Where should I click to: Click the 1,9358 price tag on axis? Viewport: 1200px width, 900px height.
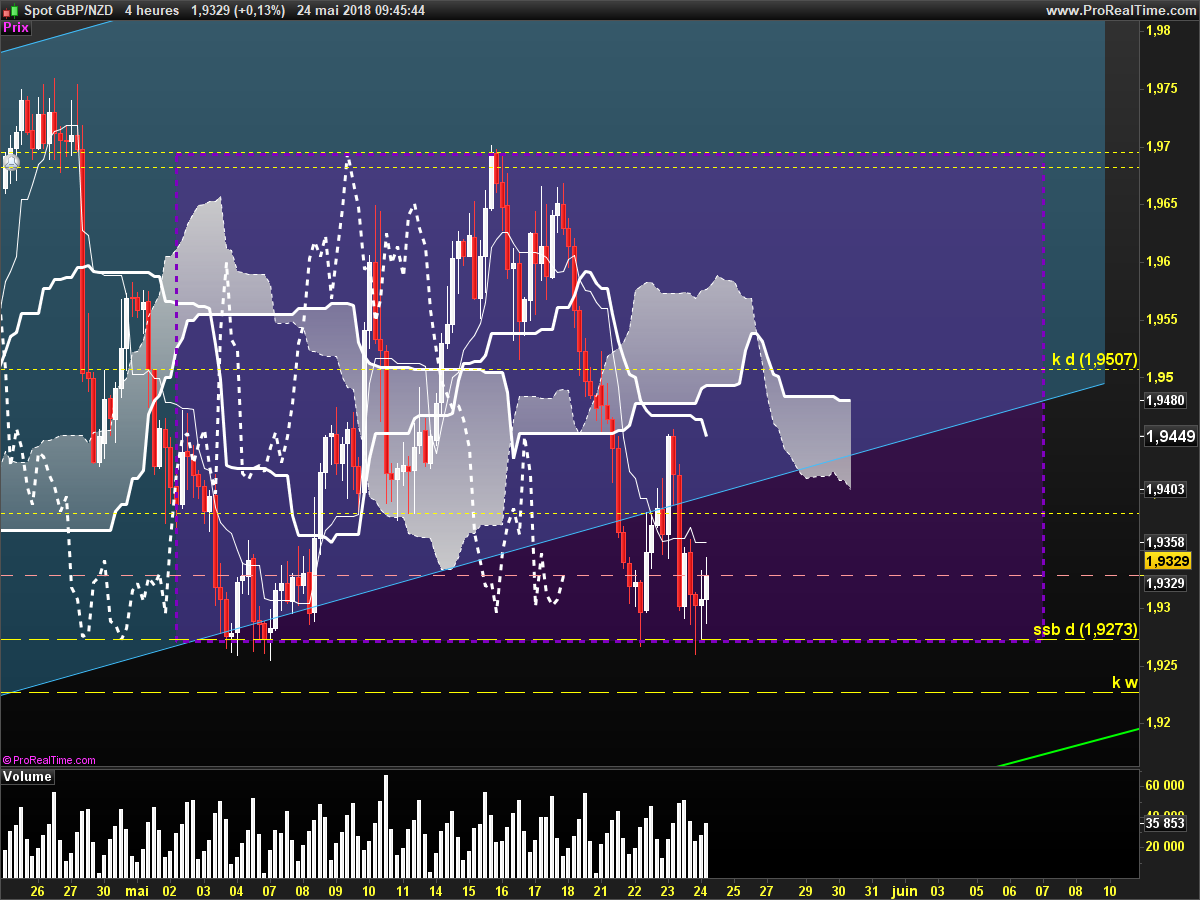1164,541
